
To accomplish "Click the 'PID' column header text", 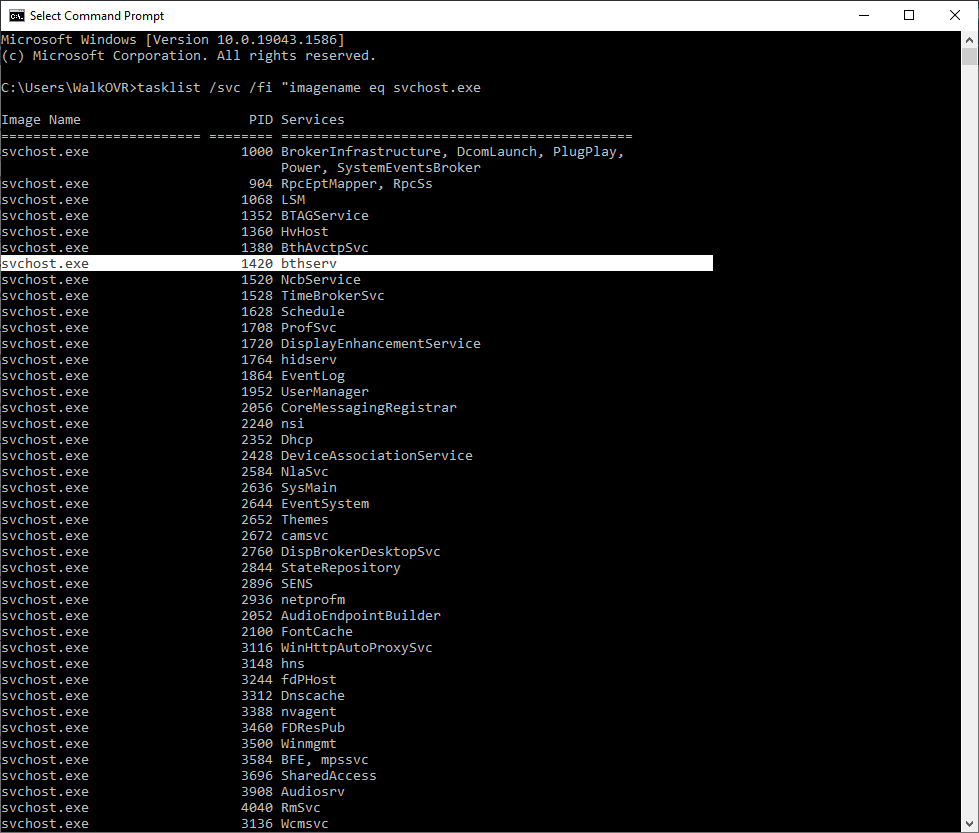I will click(260, 120).
